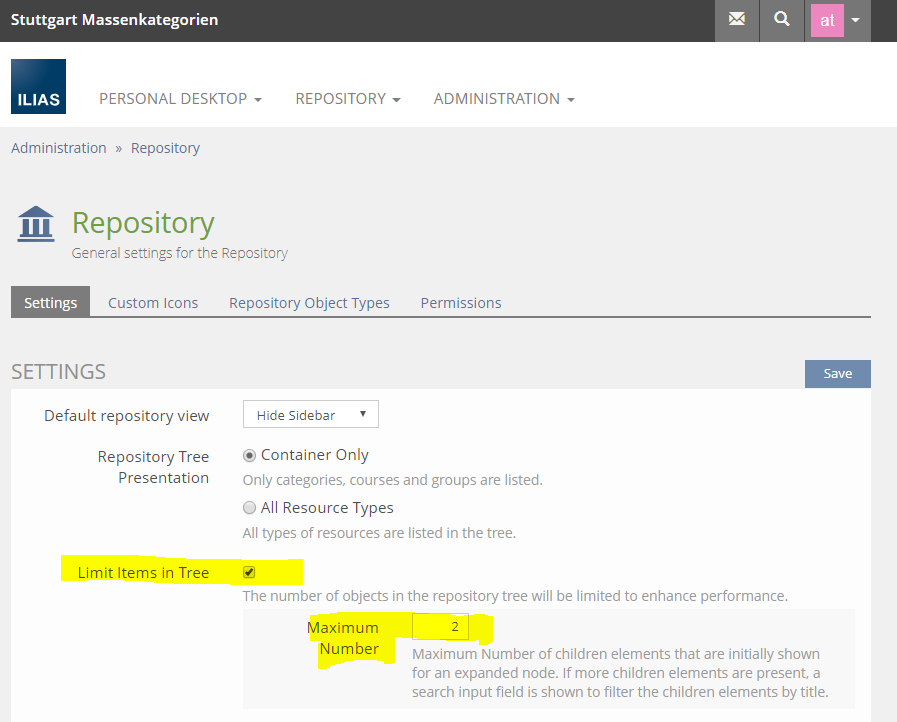Select the All Resource Types option
Viewport: 897px width, 722px height.
[250, 508]
